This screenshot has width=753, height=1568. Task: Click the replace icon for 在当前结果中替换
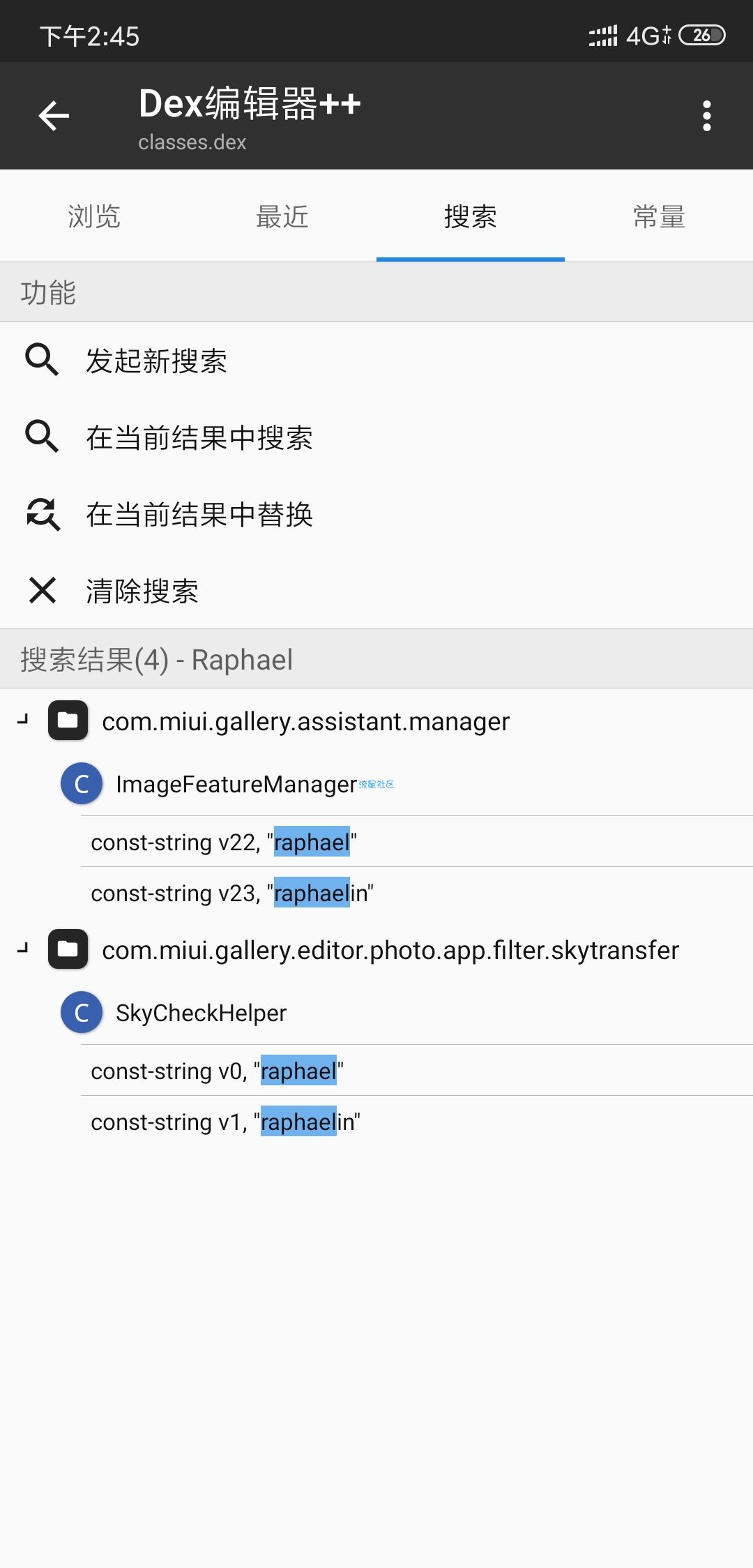tap(43, 514)
